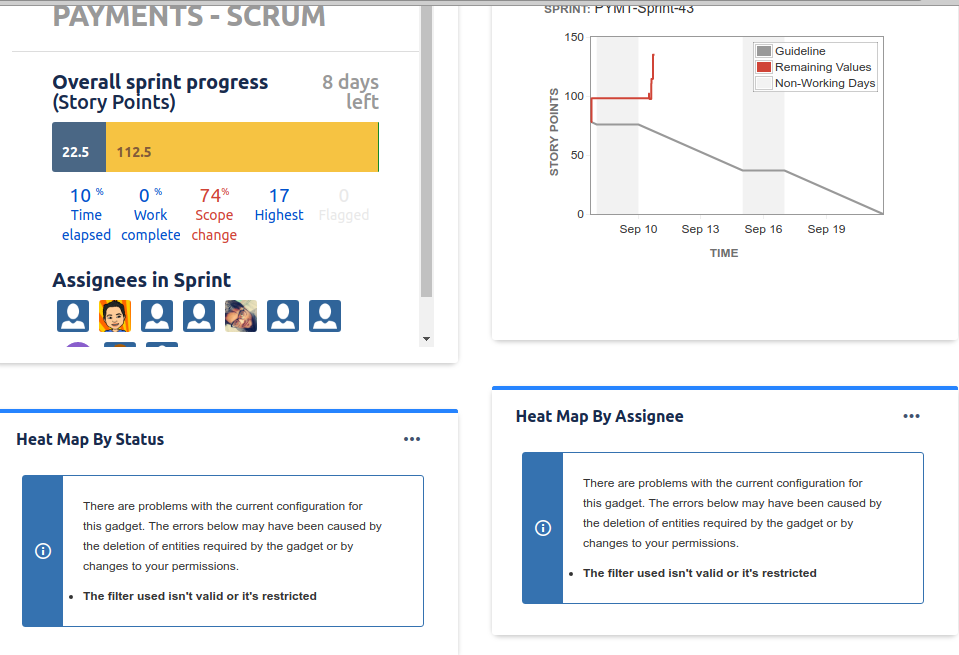959x655 pixels.
Task: Select the assignee photo avatar with glasses
Action: (x=241, y=316)
